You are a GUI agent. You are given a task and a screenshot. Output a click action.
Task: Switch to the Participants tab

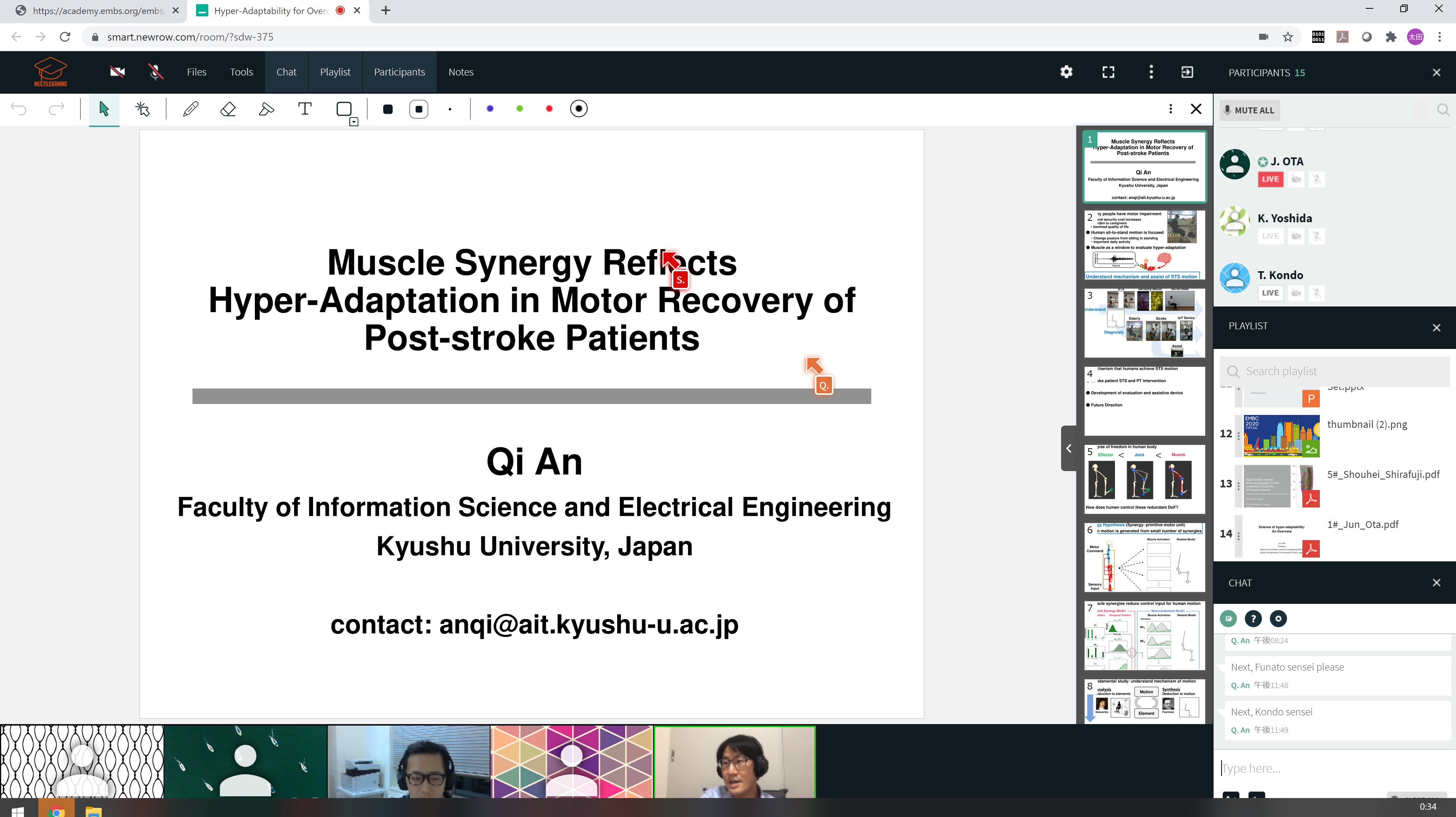(399, 72)
